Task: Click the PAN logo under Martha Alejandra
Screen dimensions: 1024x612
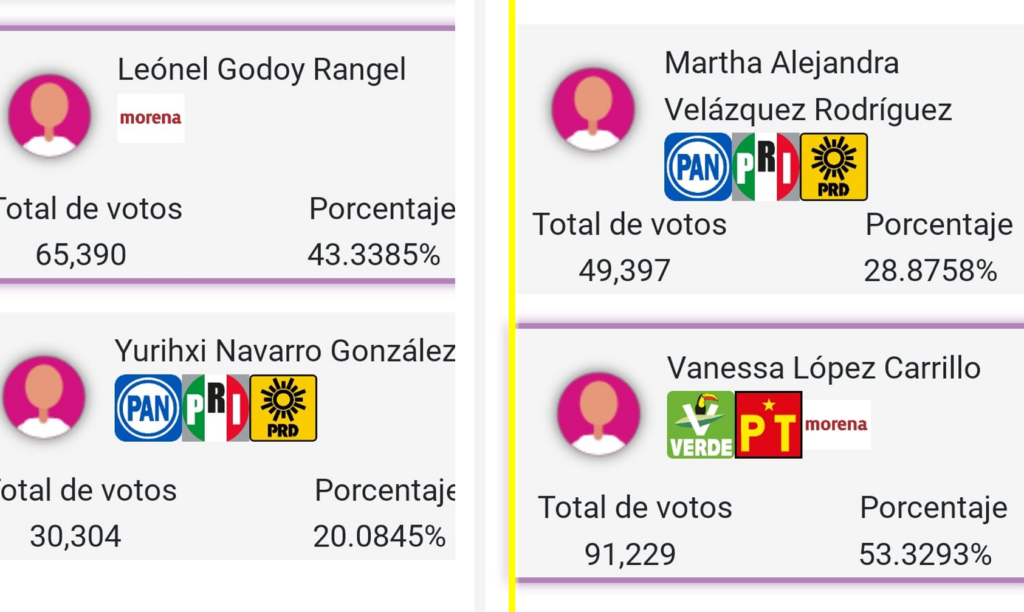Action: 698,167
